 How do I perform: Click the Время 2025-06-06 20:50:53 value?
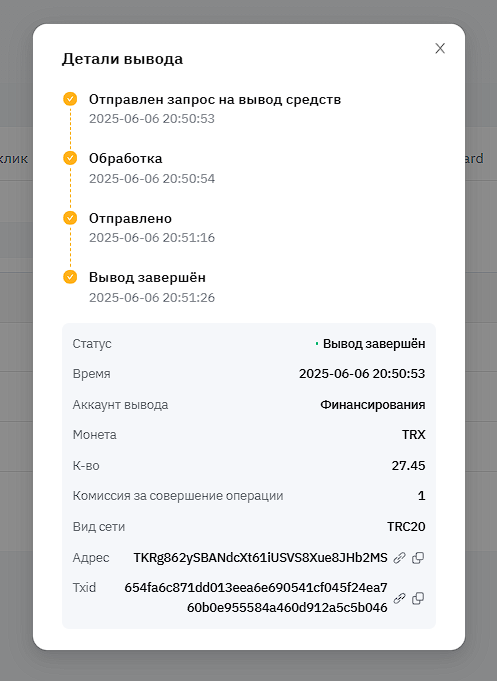click(x=362, y=374)
